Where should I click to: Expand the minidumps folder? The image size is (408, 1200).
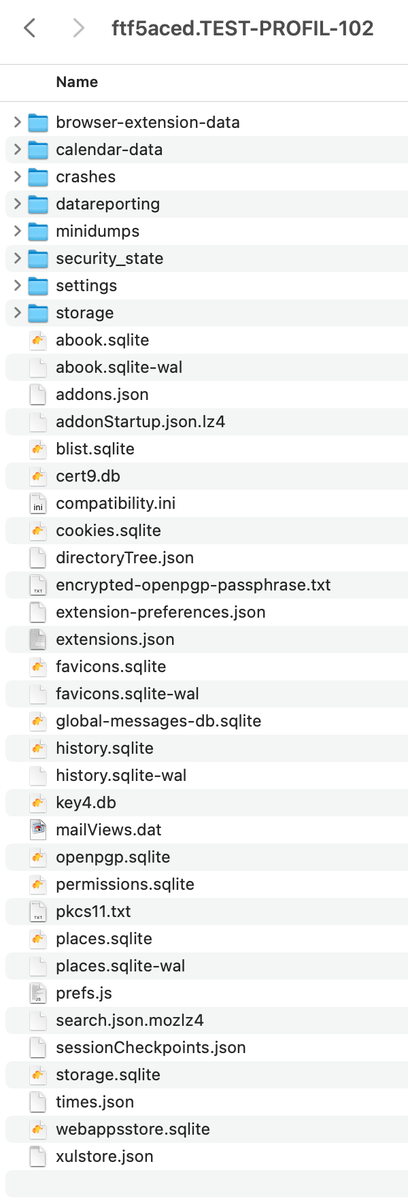(x=17, y=231)
